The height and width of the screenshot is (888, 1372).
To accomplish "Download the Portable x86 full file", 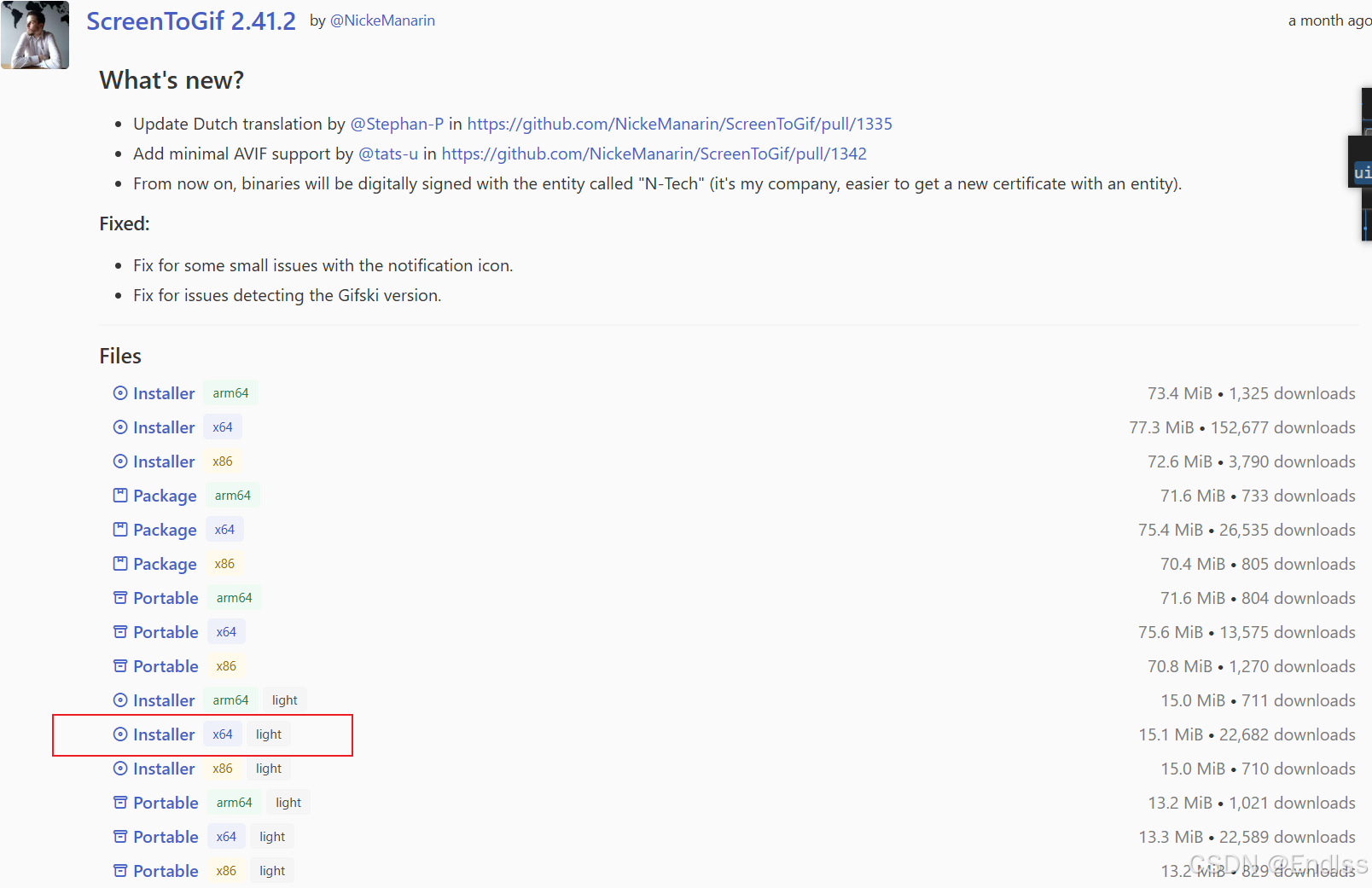I will tap(166, 666).
